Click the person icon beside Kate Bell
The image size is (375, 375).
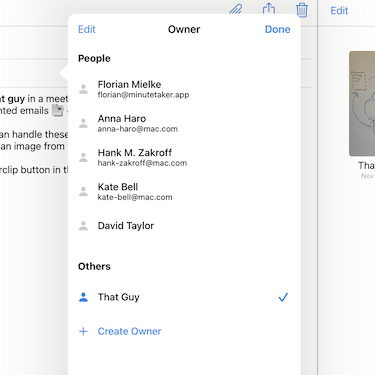(83, 191)
